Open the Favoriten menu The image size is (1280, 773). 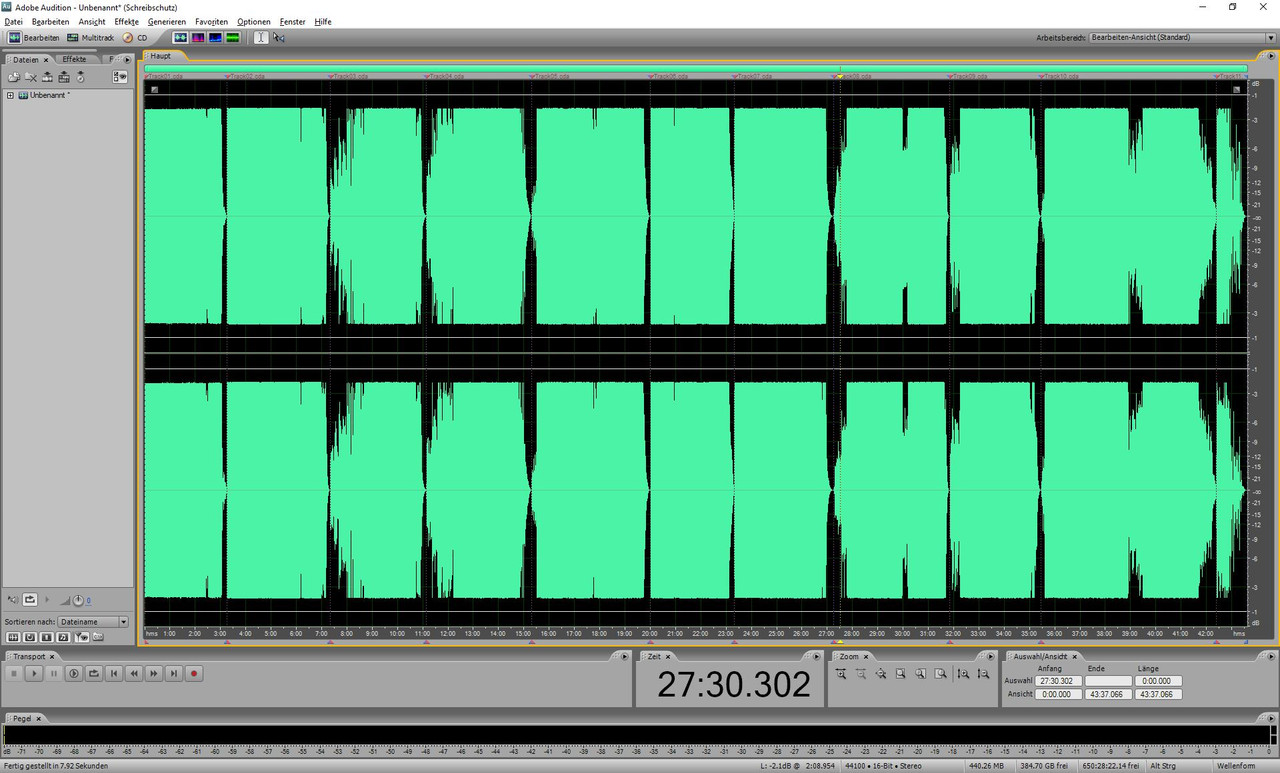point(212,21)
